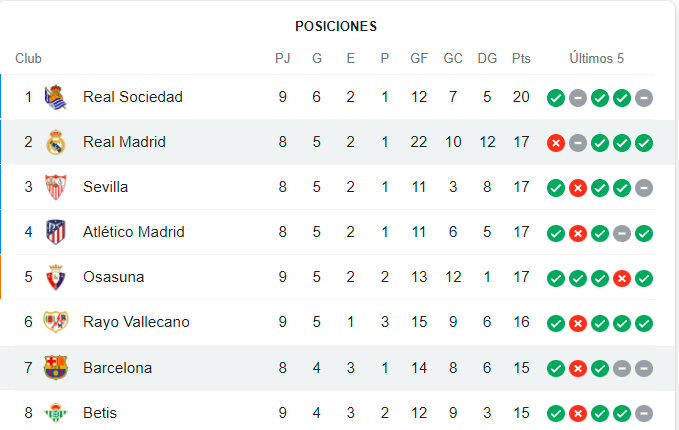The height and width of the screenshot is (430, 679).
Task: Click the Betis club crest
Action: tap(56, 413)
